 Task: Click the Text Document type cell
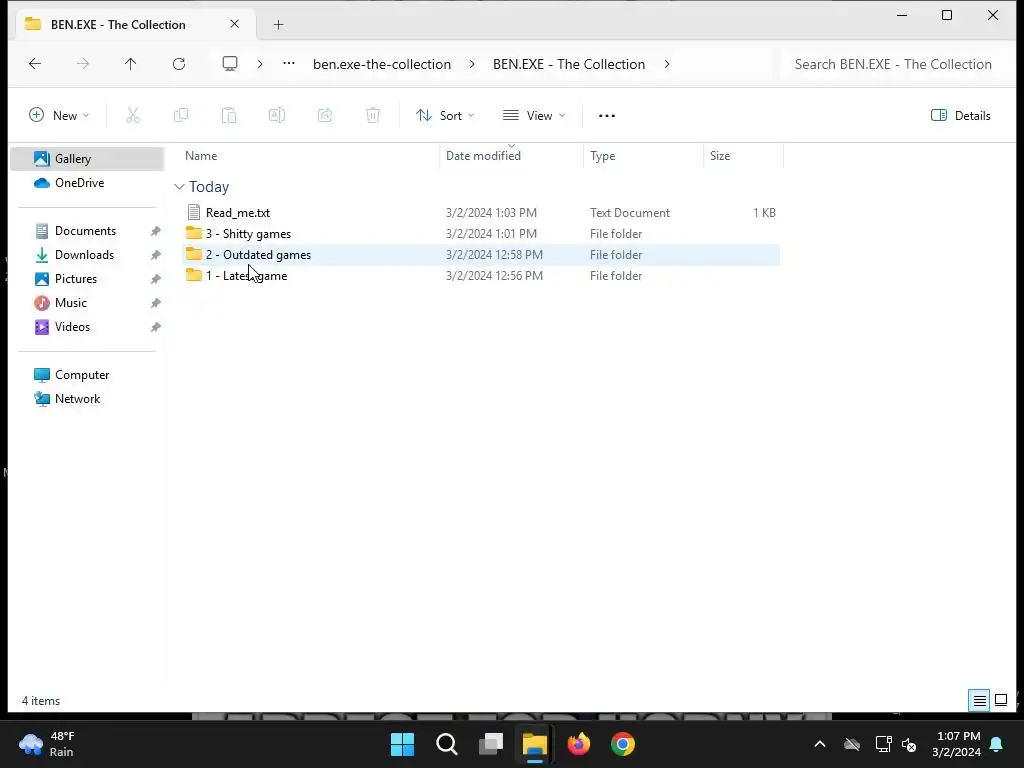[630, 213]
